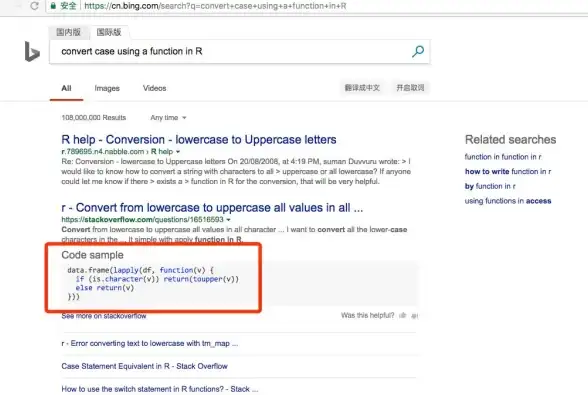This screenshot has width=588, height=395.
Task: Click the magnifier search icon
Action: click(418, 51)
